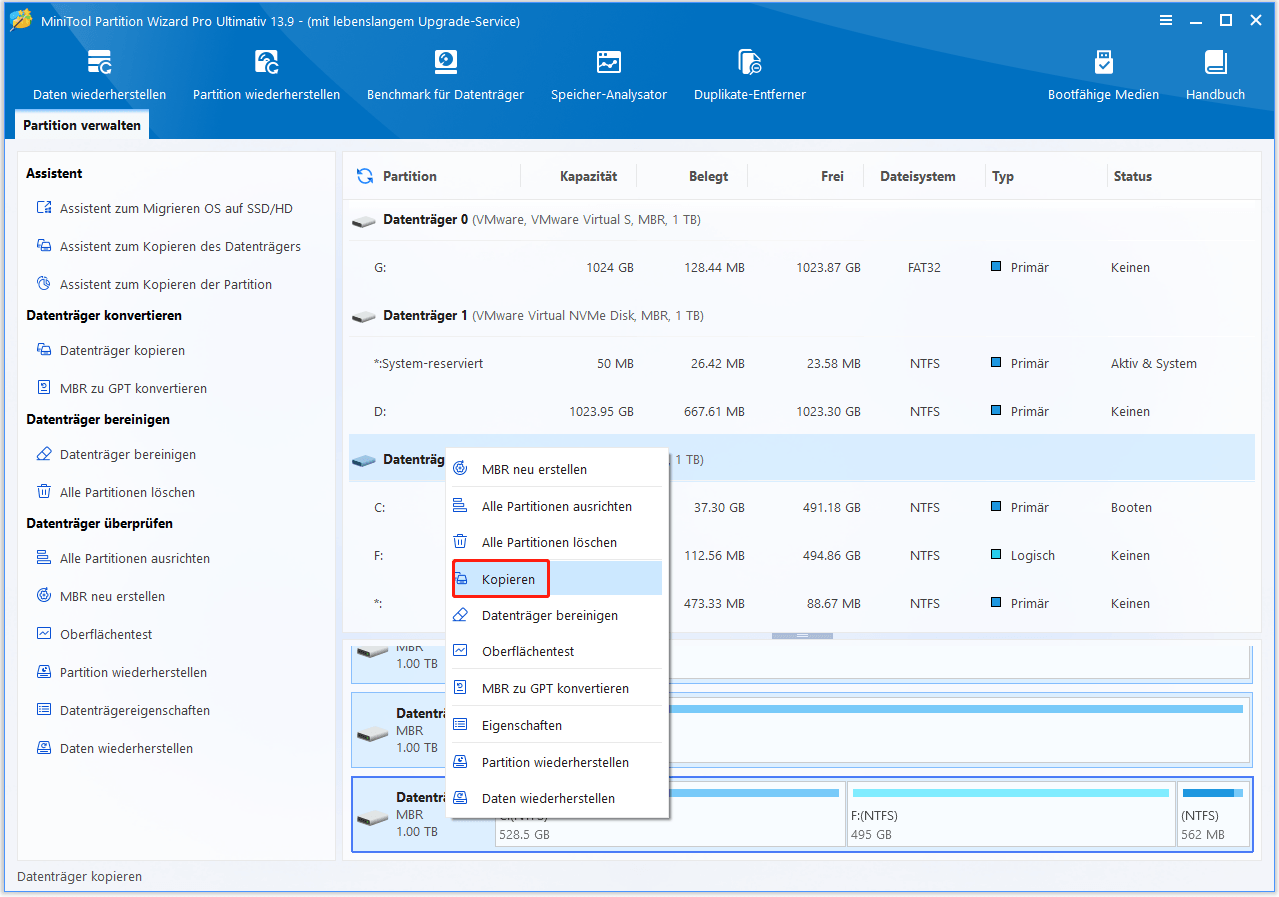This screenshot has height=897, width=1279.
Task: Click the FAT32 file system cell
Action: 925,267
